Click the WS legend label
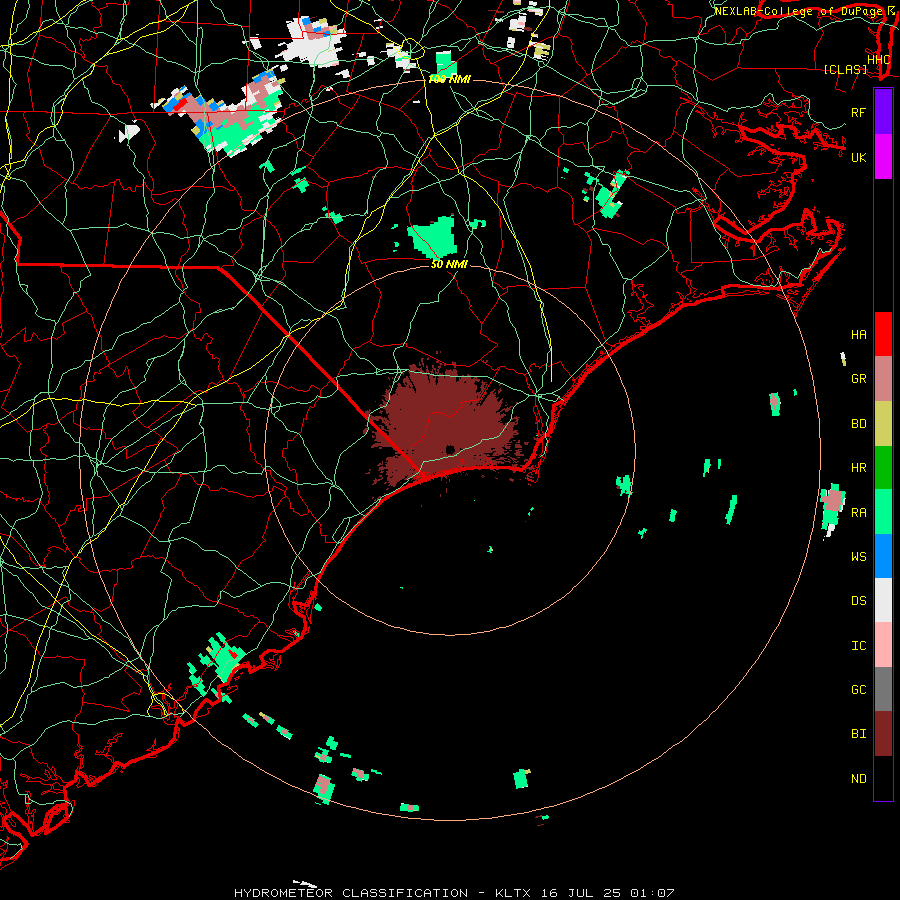 [858, 556]
